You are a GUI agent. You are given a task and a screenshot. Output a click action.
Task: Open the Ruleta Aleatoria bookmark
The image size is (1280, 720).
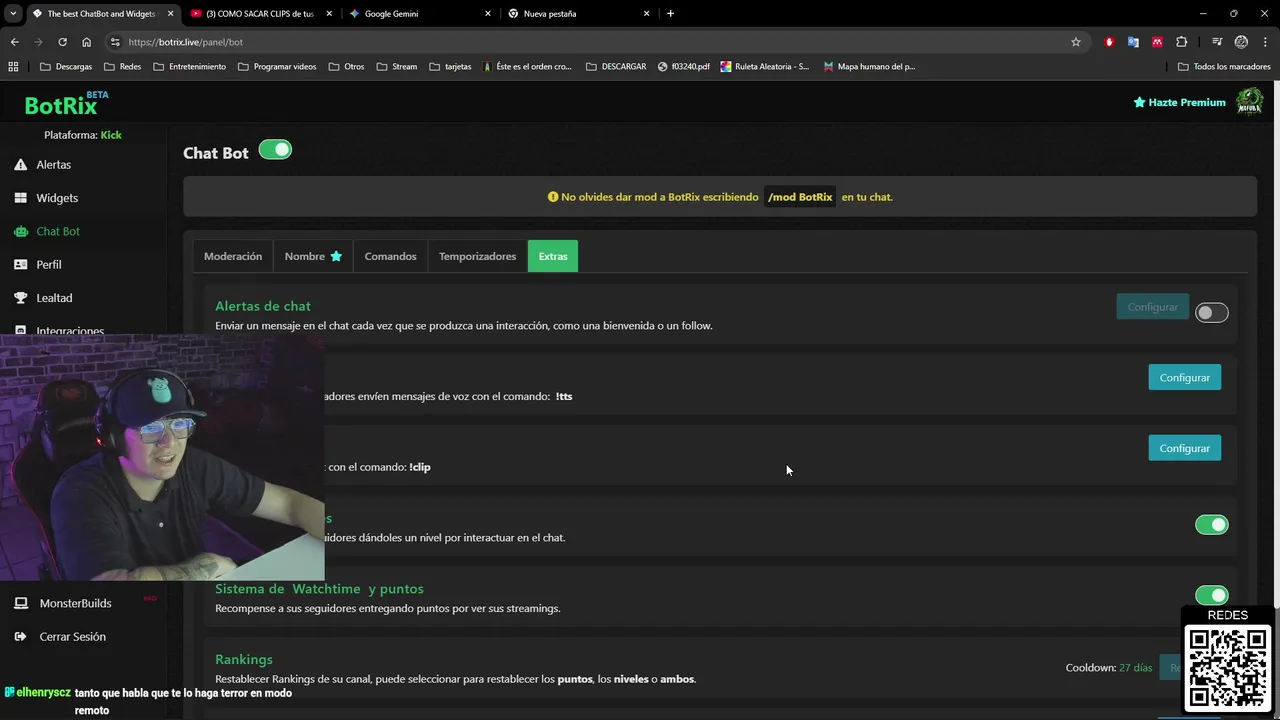coord(765,67)
